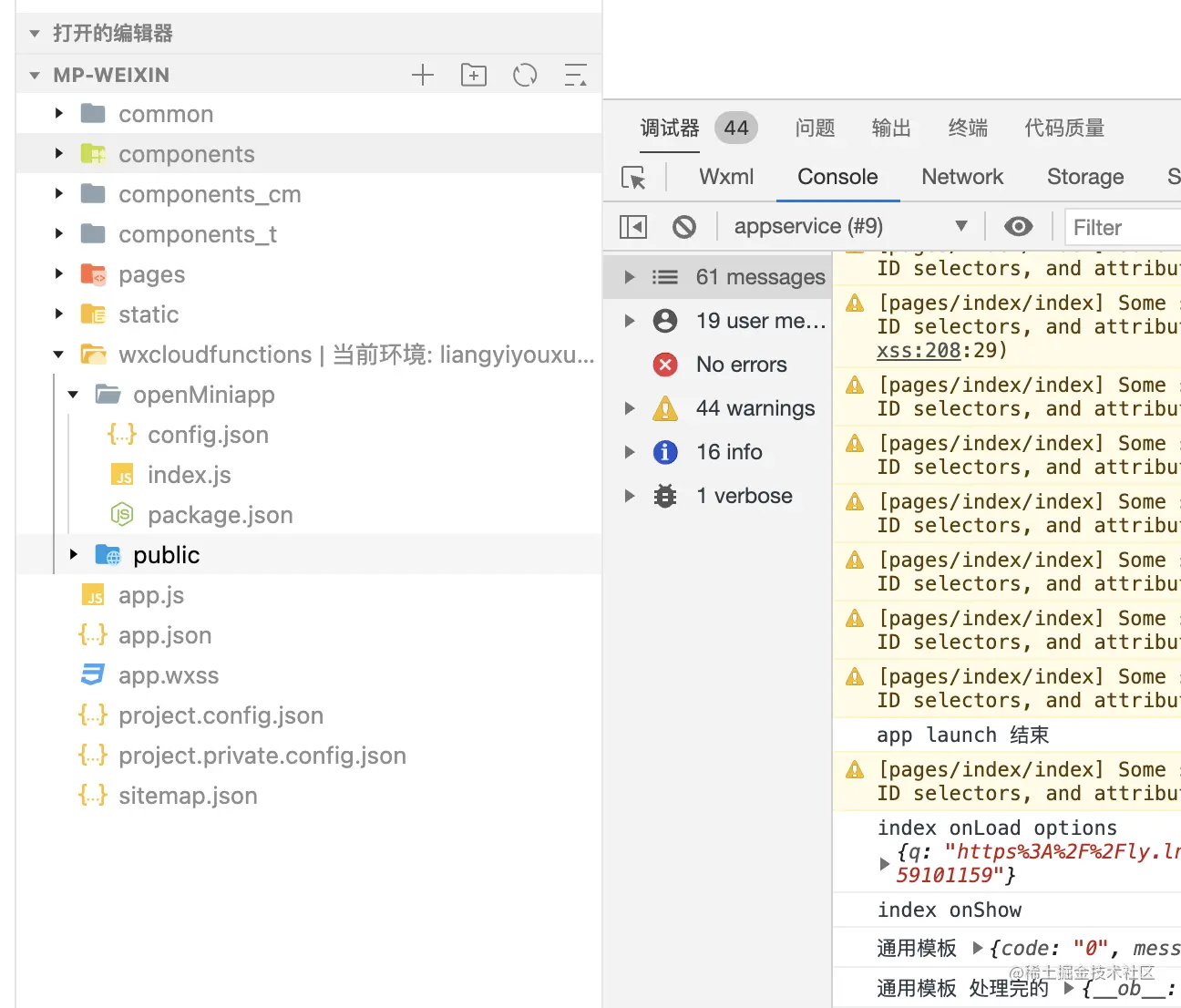Image resolution: width=1181 pixels, height=1008 pixels.
Task: Expand the components_t folder arrow
Action: point(58,234)
